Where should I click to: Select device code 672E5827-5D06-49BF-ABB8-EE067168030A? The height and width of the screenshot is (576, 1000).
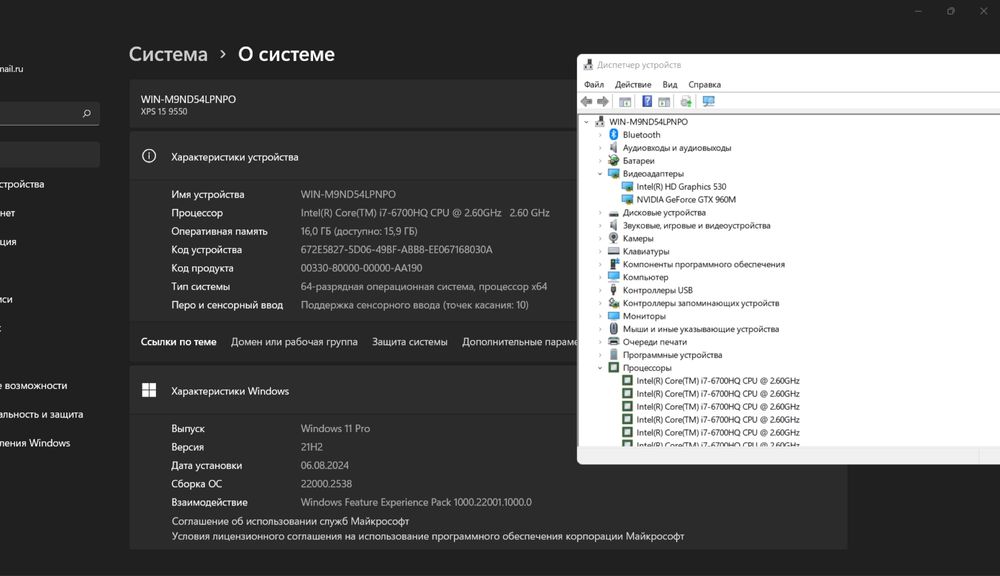[396, 249]
